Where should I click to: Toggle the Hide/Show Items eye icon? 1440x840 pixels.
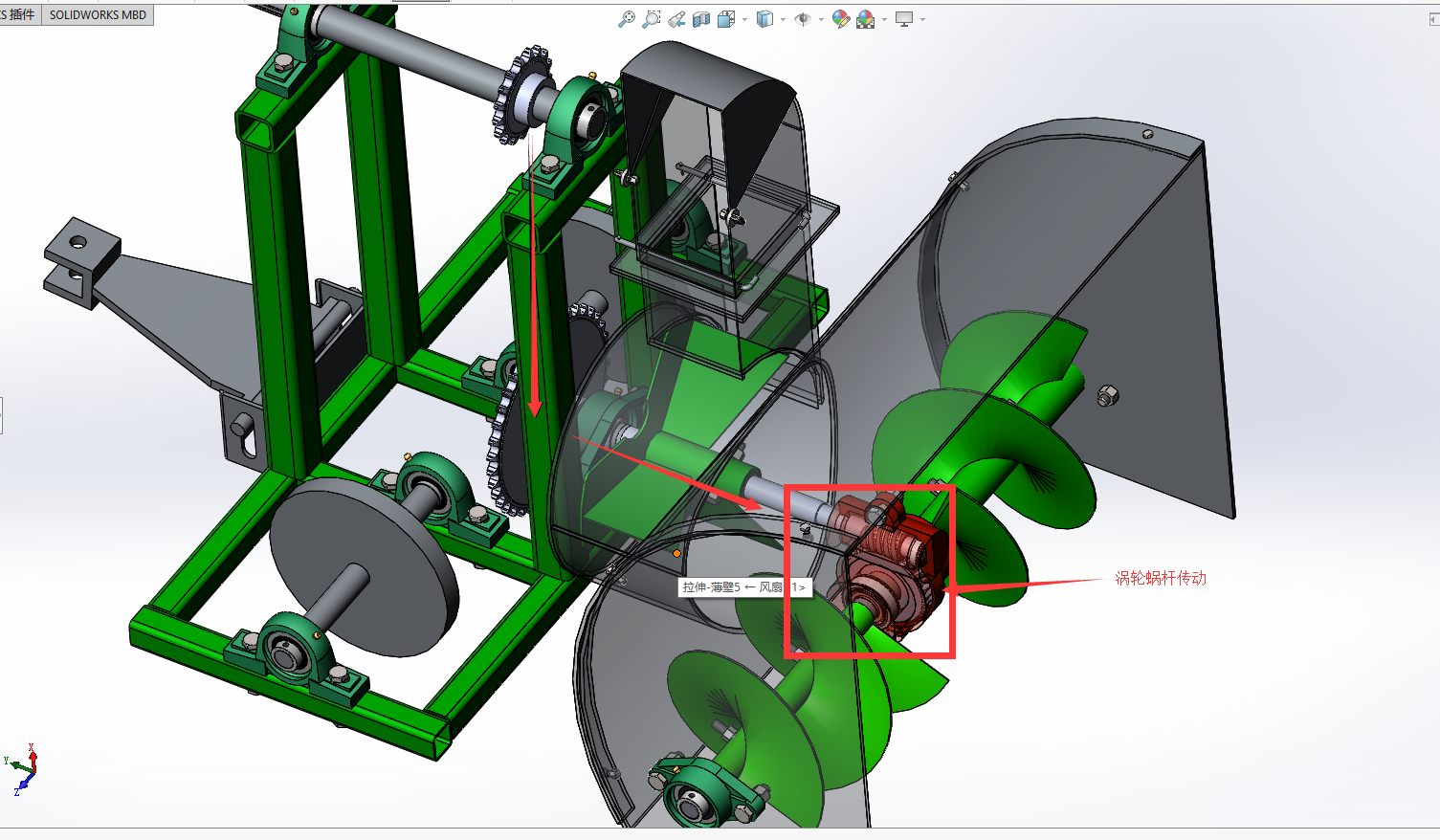[x=803, y=19]
